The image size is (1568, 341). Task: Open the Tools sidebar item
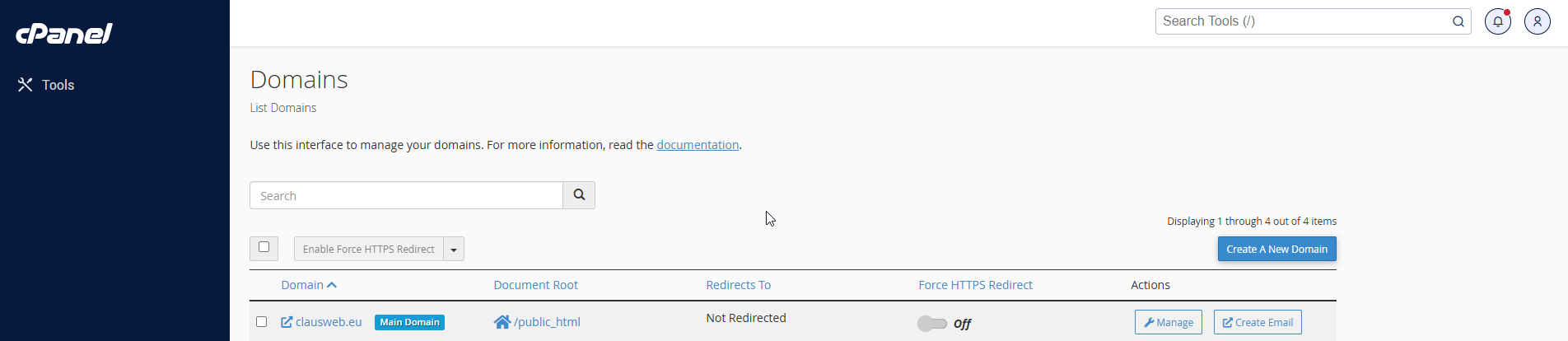point(46,85)
